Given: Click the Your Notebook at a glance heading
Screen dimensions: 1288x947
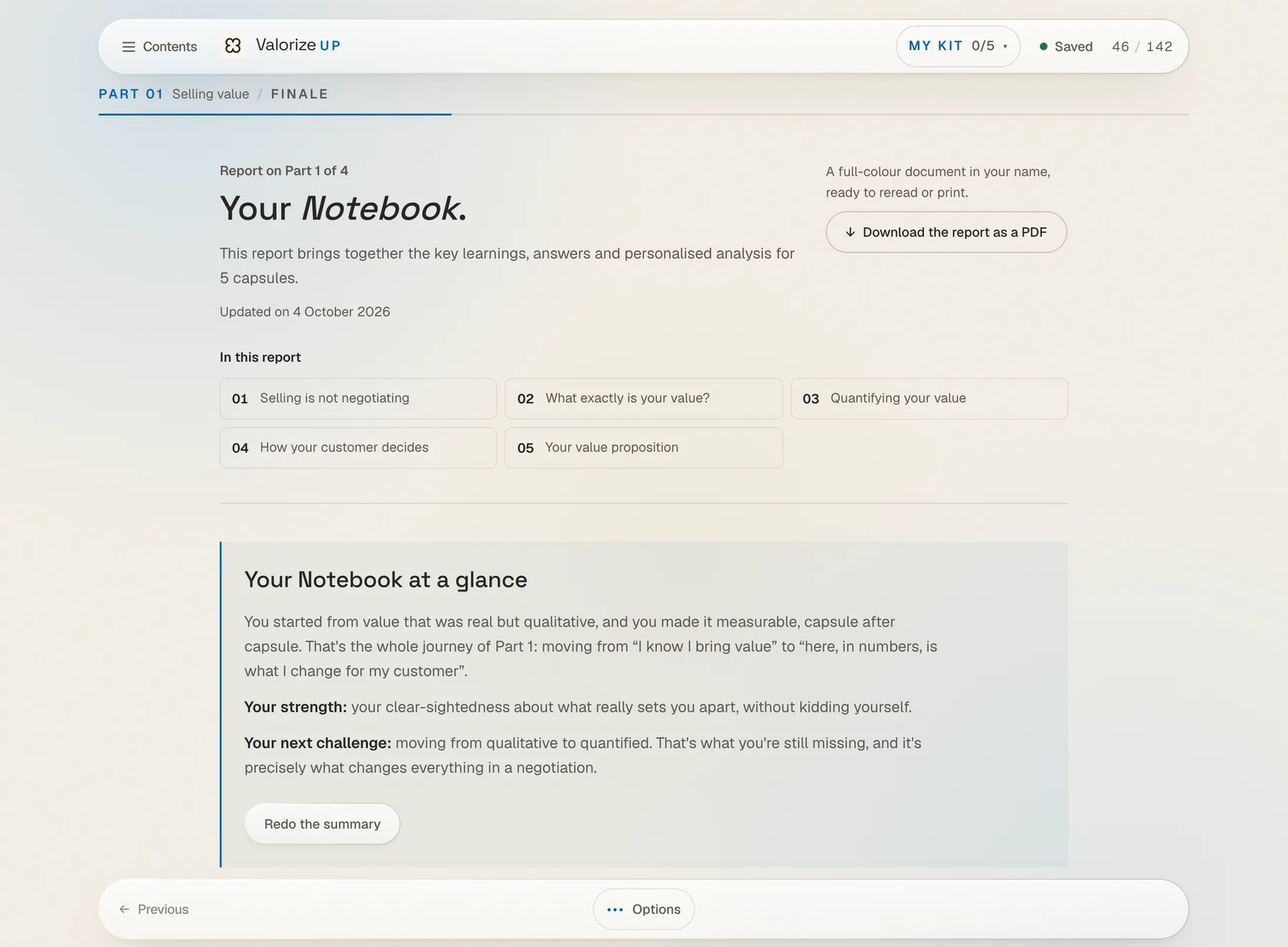Looking at the screenshot, I should [386, 579].
